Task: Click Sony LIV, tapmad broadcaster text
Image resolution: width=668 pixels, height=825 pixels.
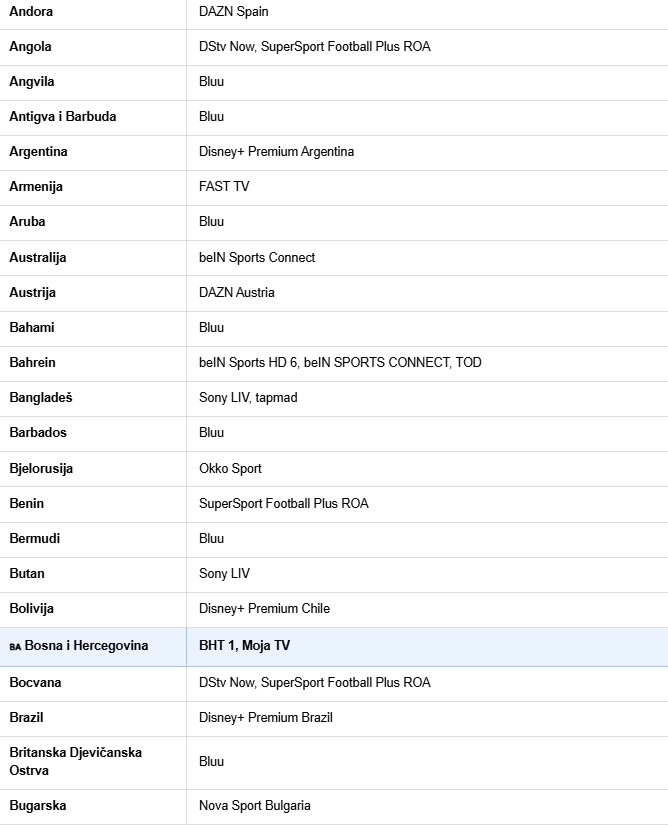Action: coord(248,398)
